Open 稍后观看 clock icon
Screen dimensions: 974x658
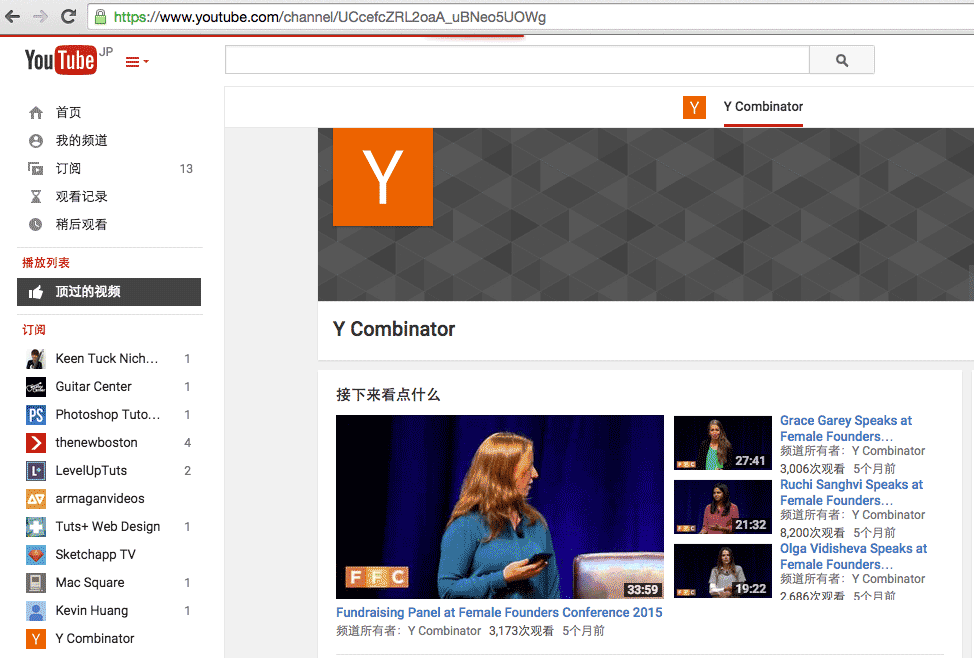pyautogui.click(x=36, y=224)
